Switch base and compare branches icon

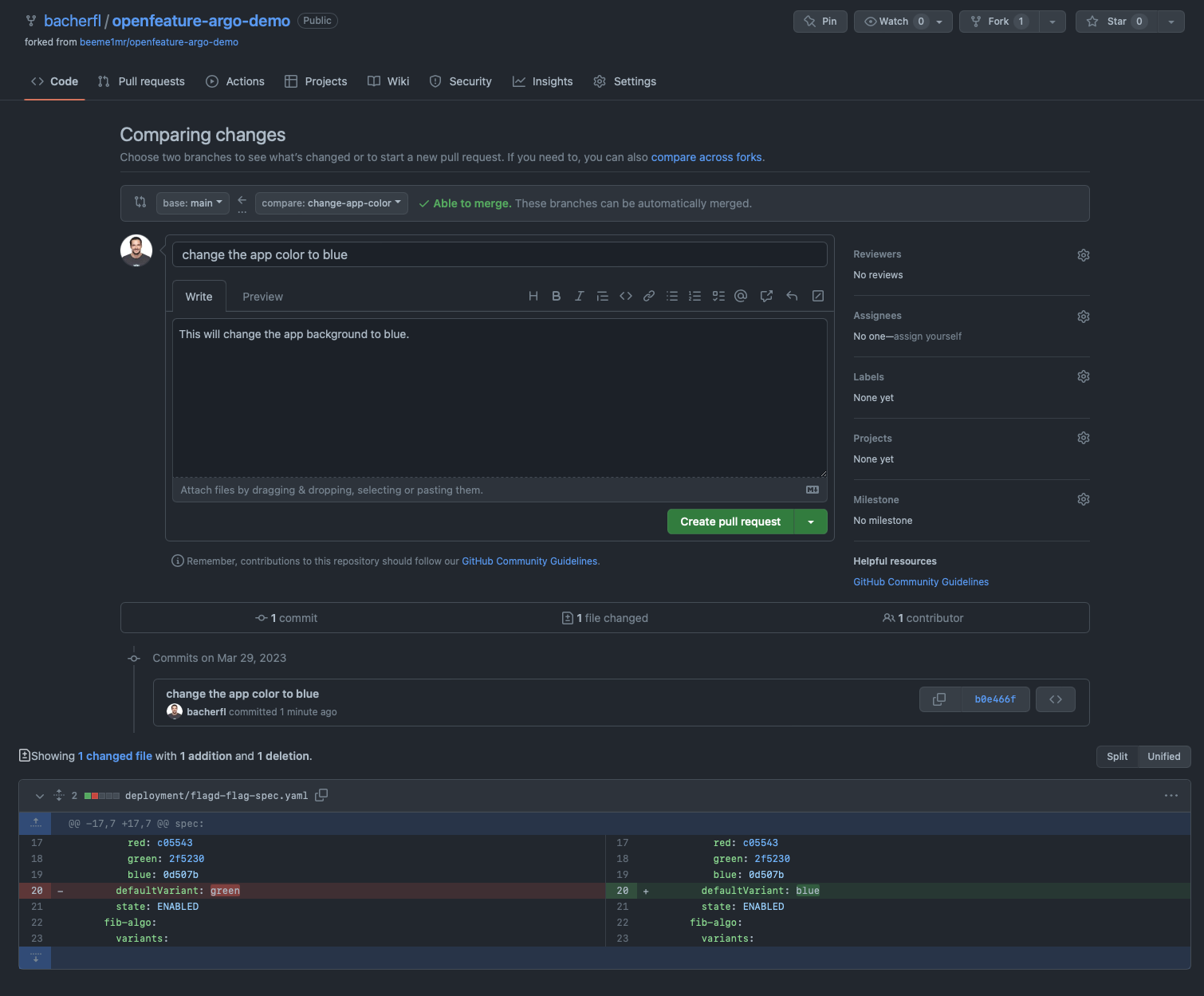pos(140,203)
